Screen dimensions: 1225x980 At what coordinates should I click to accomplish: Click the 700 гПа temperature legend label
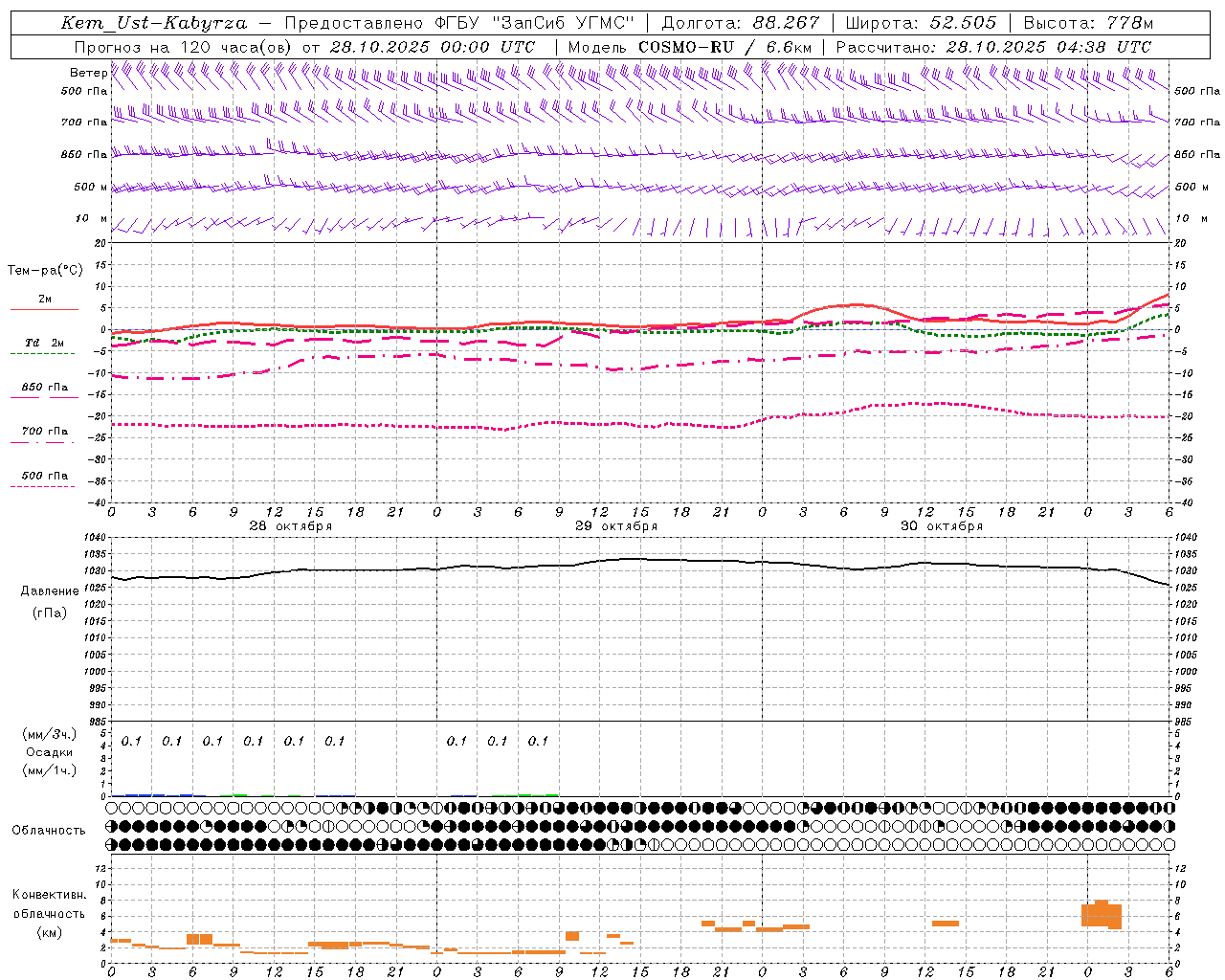click(x=45, y=432)
